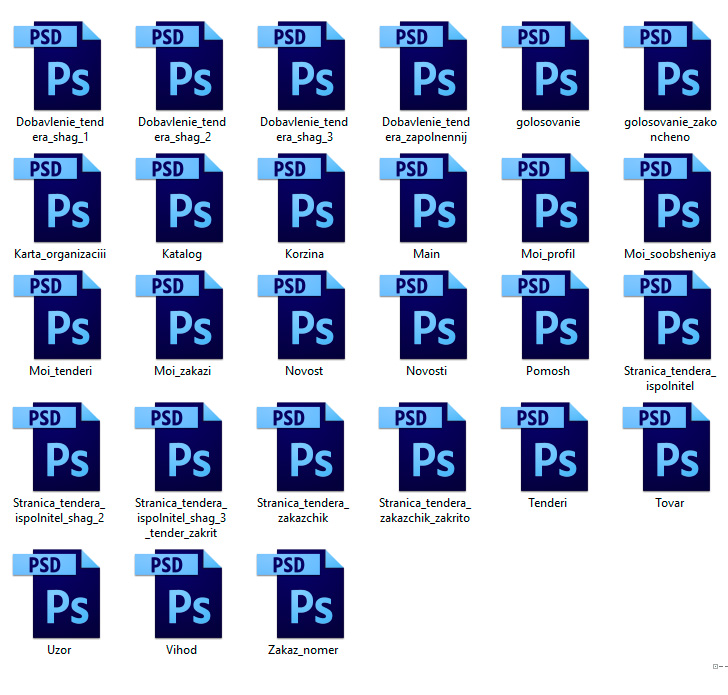Click the PSD icon labeled only golosovanie

(546, 65)
